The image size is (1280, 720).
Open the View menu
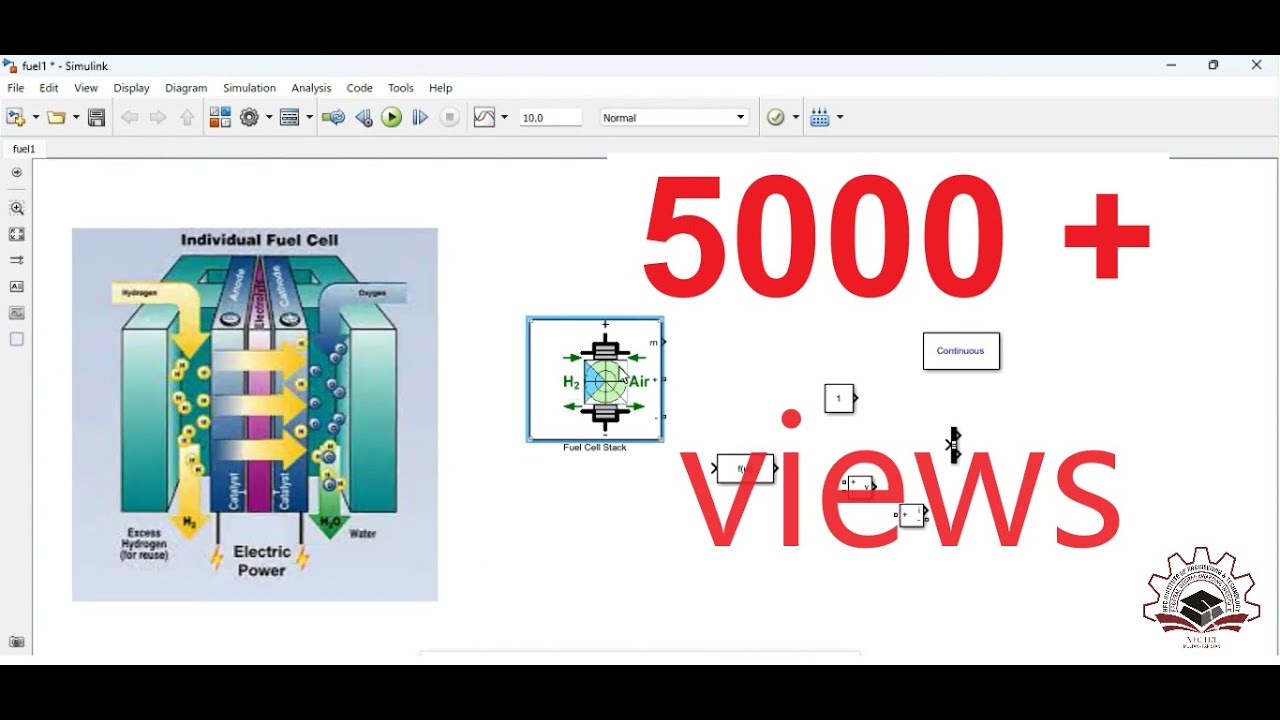point(86,88)
